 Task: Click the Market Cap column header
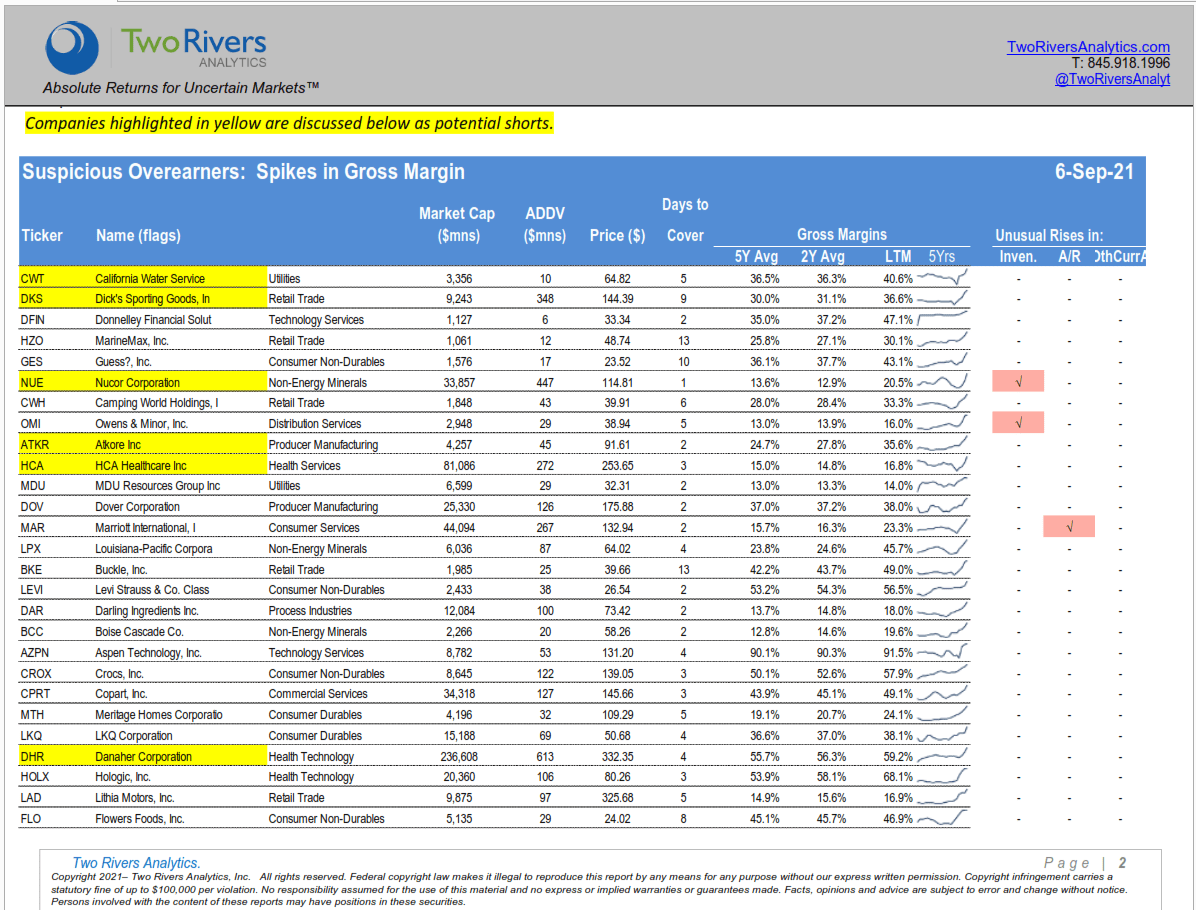[x=457, y=224]
